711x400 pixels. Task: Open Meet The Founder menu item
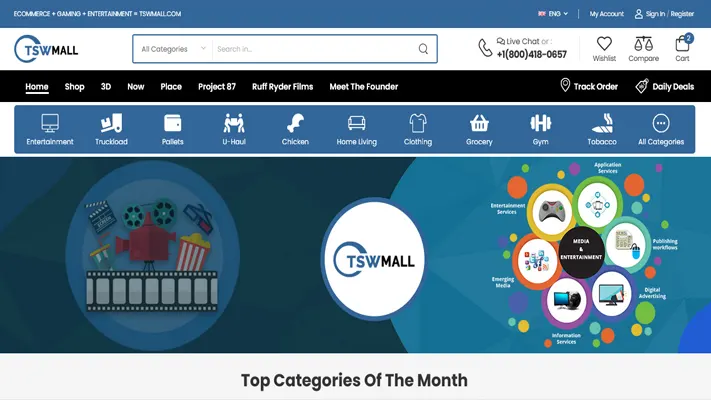(364, 86)
